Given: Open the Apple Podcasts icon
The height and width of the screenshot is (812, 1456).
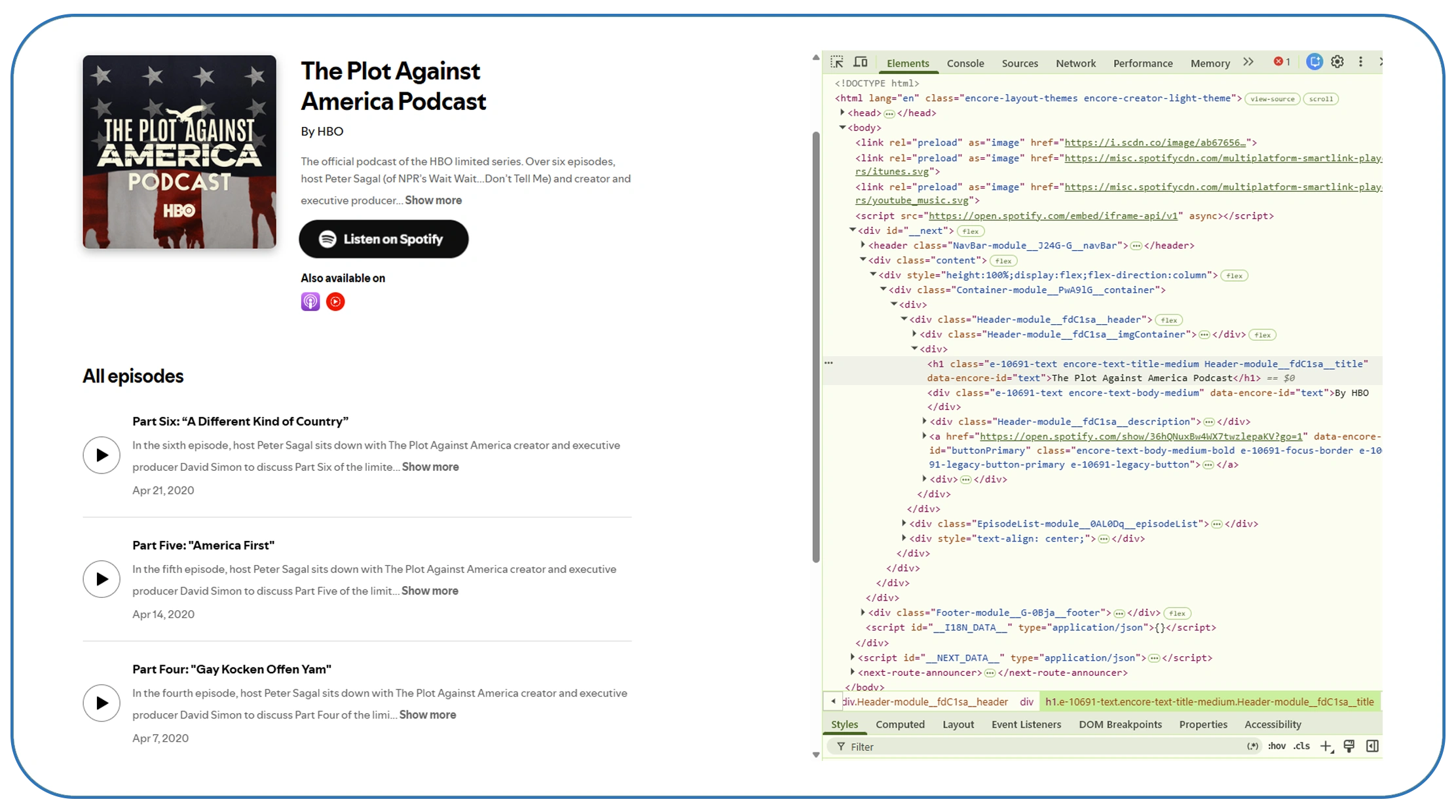Looking at the screenshot, I should pyautogui.click(x=310, y=302).
